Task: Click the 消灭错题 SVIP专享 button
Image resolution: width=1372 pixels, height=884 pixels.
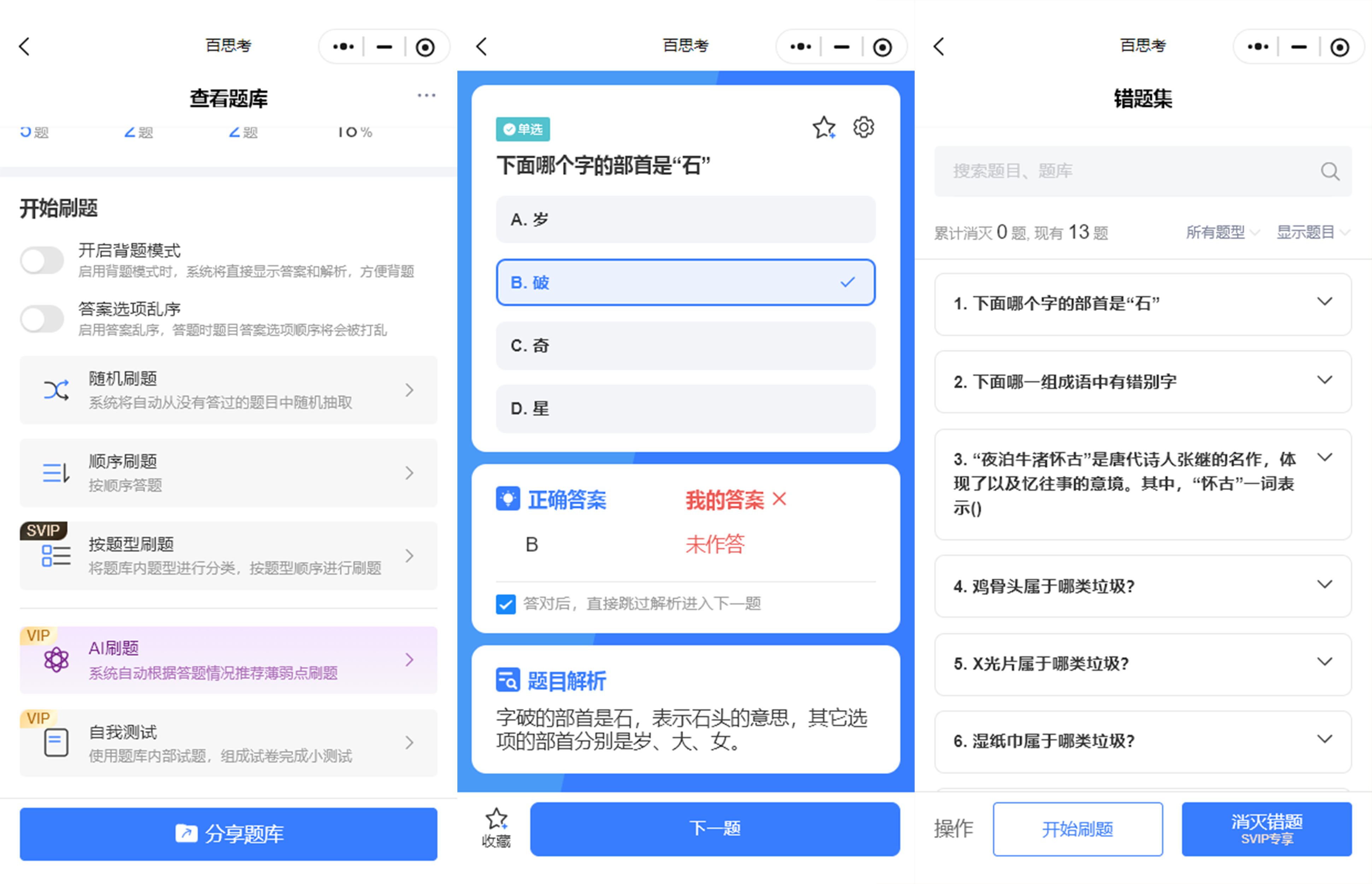Action: click(x=1266, y=829)
